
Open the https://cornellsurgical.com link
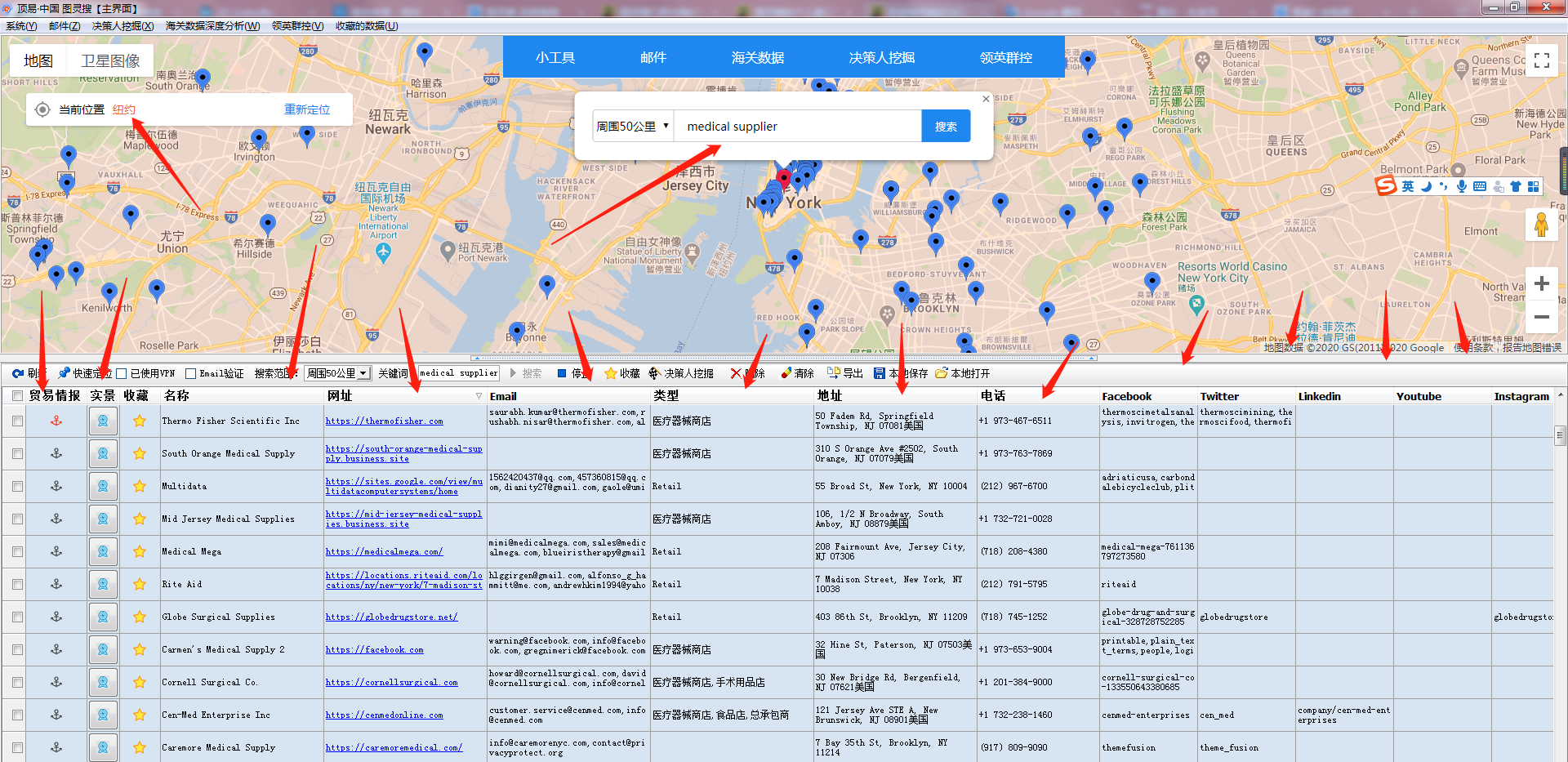coord(392,683)
